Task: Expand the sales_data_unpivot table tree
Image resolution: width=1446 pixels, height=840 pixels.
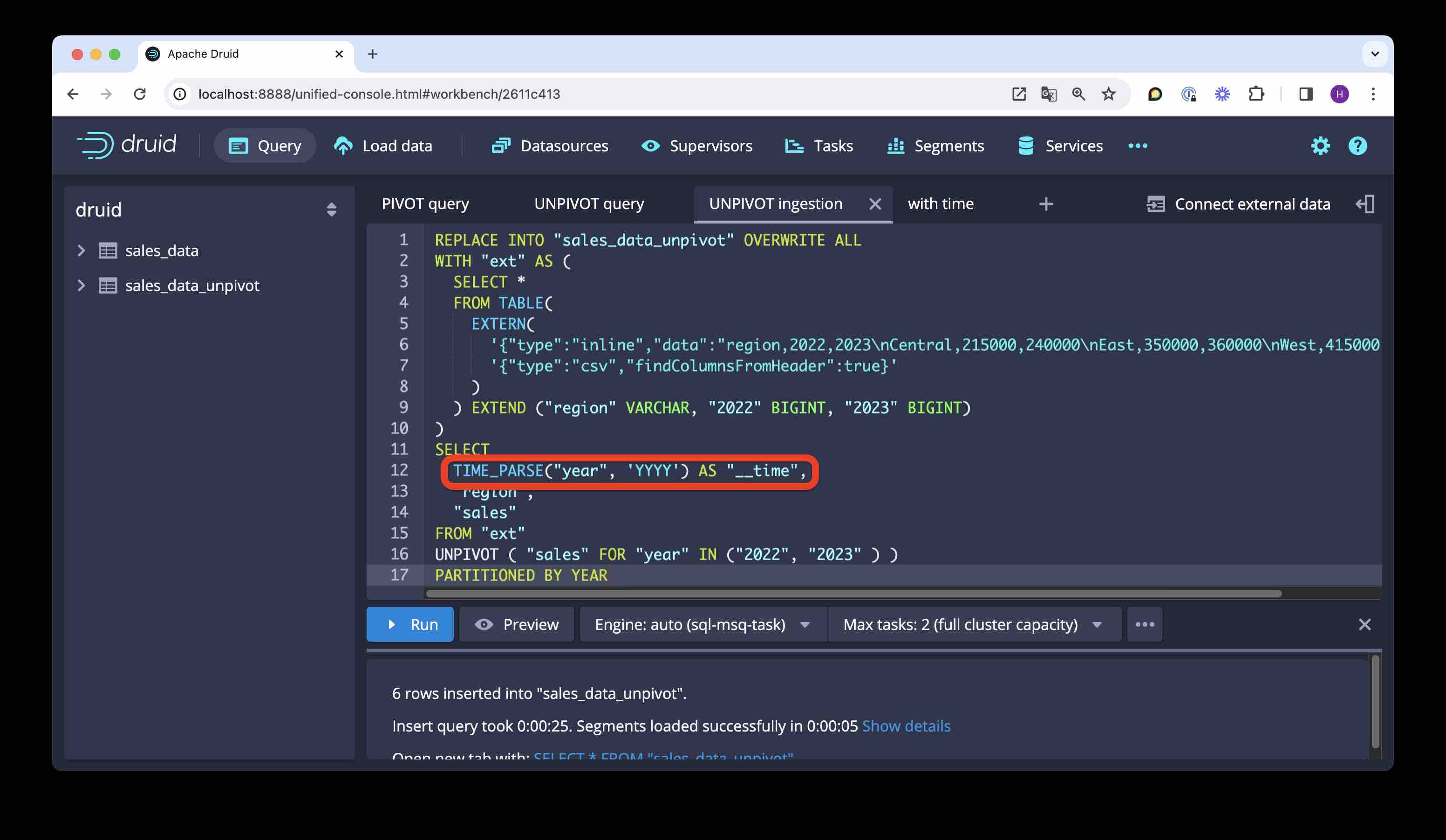Action: tap(82, 285)
